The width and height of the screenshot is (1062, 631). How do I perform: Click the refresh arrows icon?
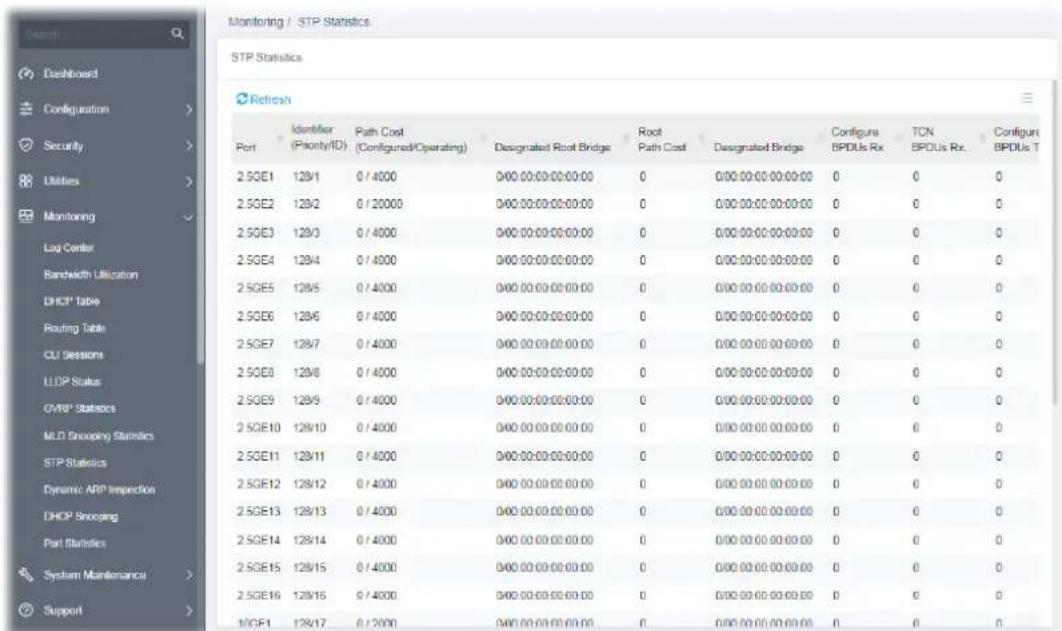click(242, 99)
